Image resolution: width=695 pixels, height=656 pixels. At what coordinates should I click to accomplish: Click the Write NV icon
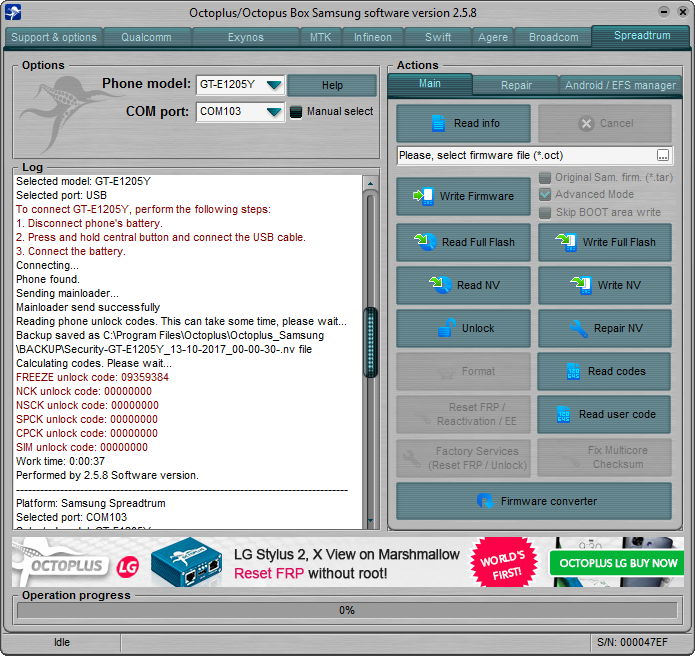point(581,285)
